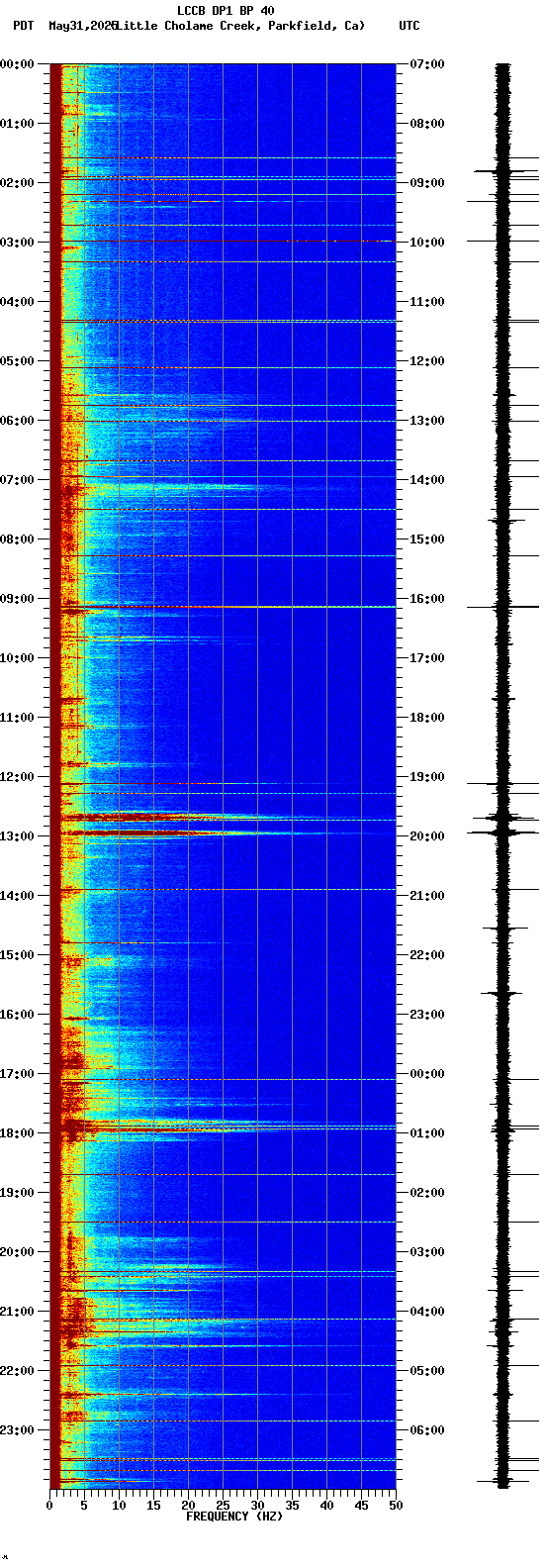Click the title text 'LCCB DP1 BP 40'
The height and width of the screenshot is (1568, 546).
(x=226, y=11)
